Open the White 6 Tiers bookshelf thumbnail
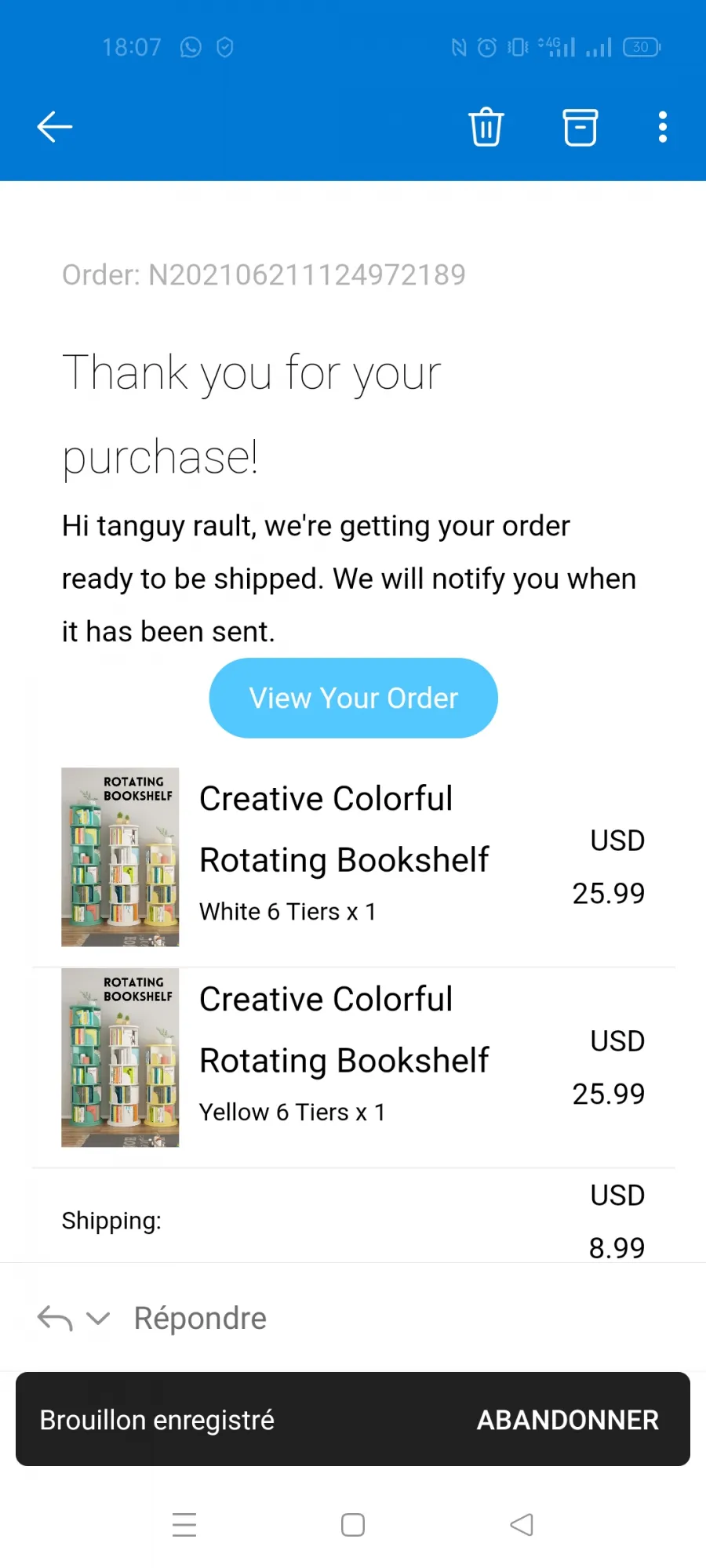 point(120,857)
